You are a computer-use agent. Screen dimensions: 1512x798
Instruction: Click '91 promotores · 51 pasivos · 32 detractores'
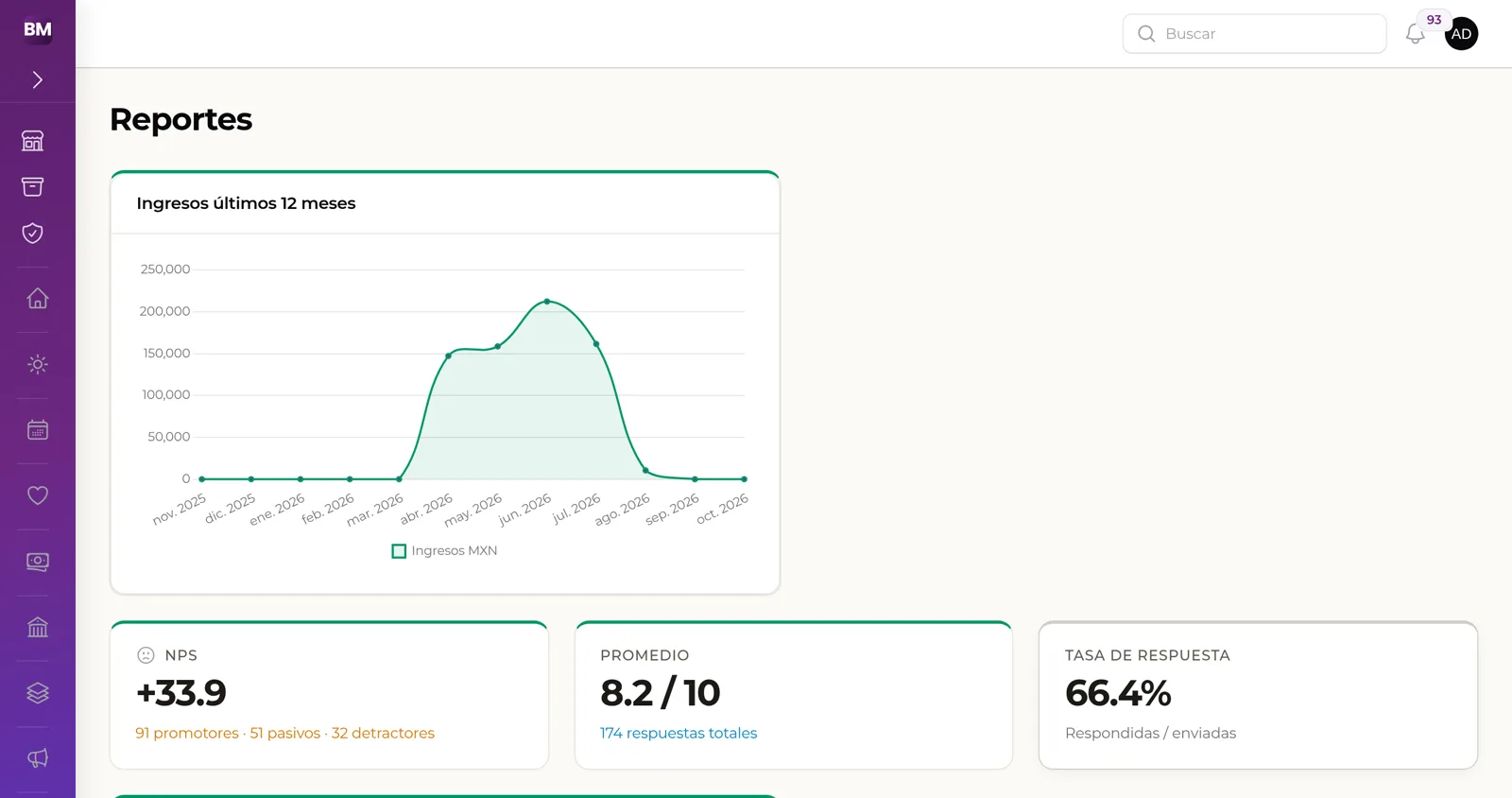point(285,733)
